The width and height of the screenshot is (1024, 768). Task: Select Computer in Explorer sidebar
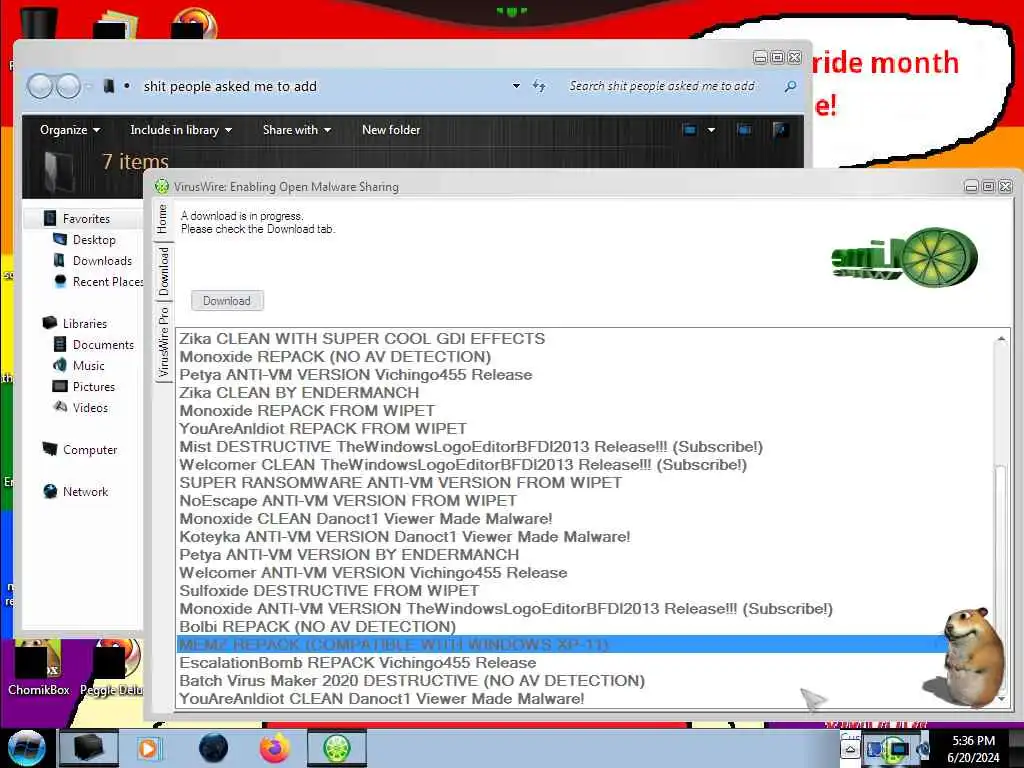tap(89, 449)
